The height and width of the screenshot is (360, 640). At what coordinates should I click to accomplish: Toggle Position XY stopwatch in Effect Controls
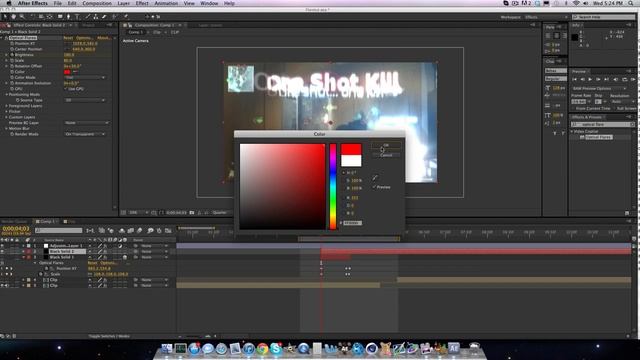pyautogui.click(x=12, y=43)
